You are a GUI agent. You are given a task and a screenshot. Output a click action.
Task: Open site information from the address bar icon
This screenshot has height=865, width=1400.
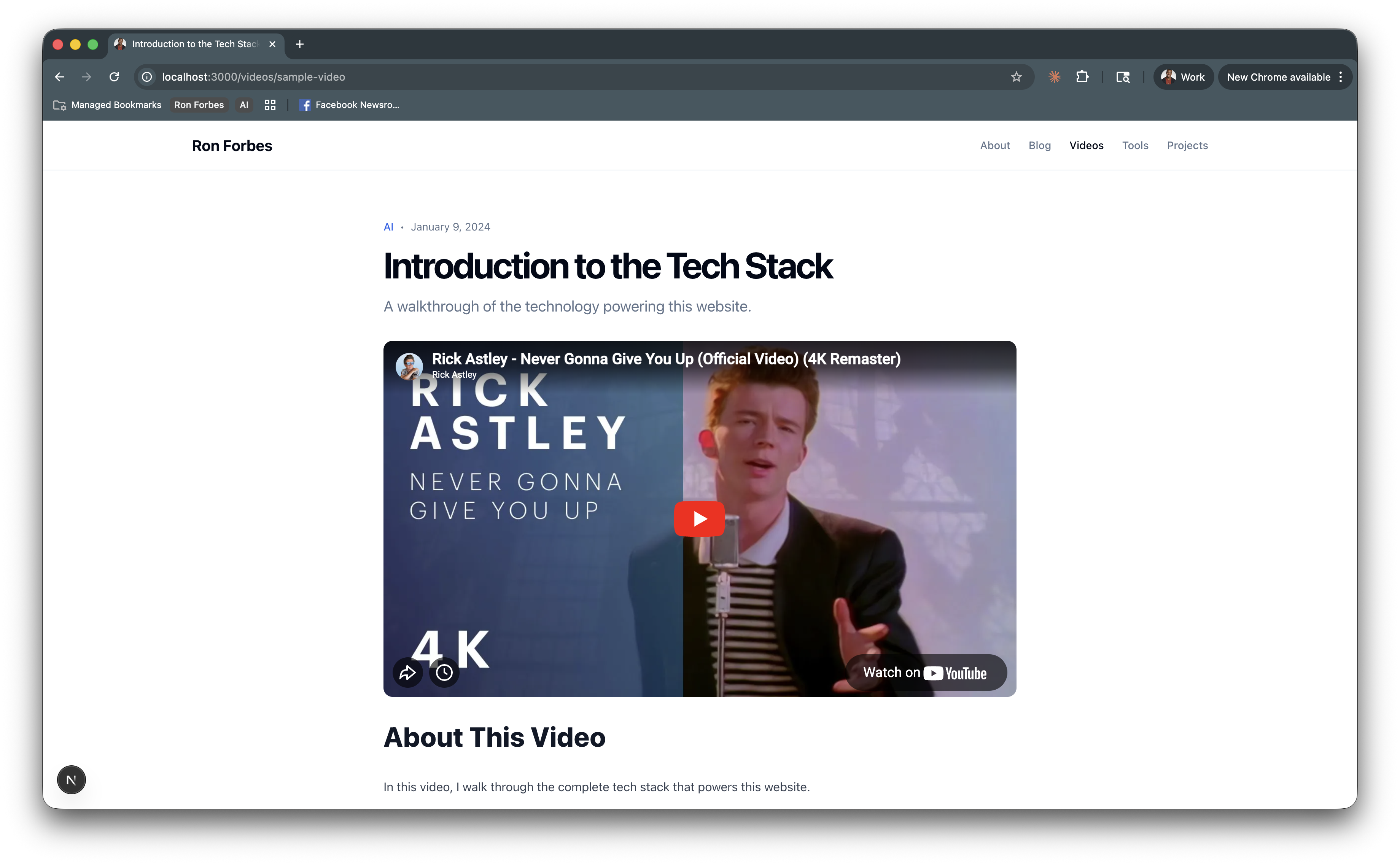146,77
